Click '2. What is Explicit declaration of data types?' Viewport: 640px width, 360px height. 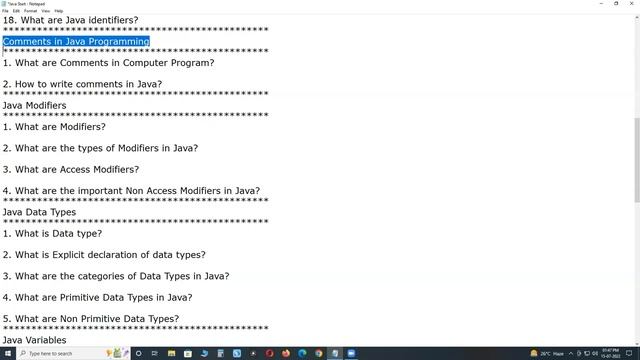click(x=104, y=255)
